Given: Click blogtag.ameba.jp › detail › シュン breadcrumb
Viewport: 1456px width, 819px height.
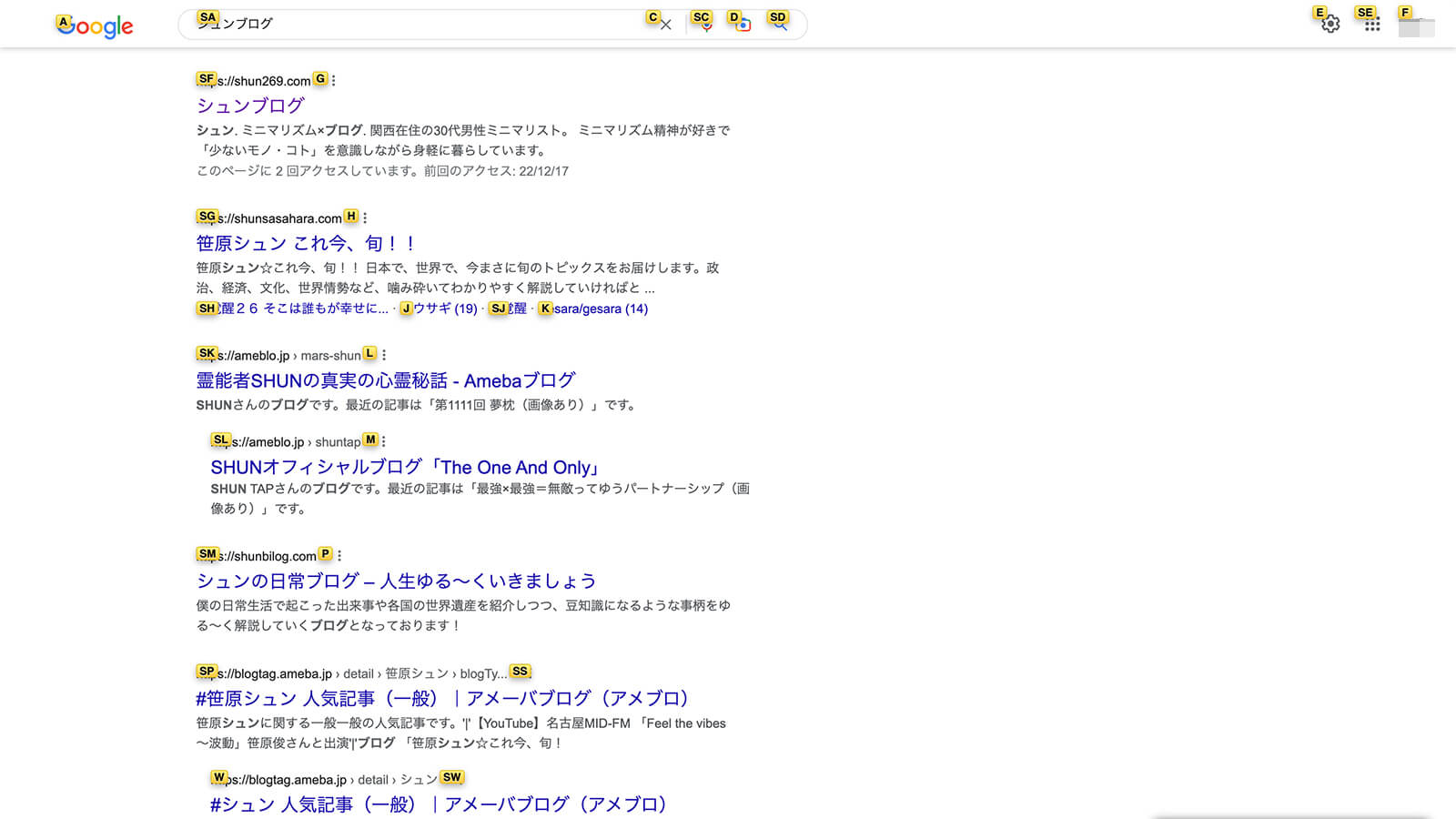Looking at the screenshot, I should click(324, 780).
